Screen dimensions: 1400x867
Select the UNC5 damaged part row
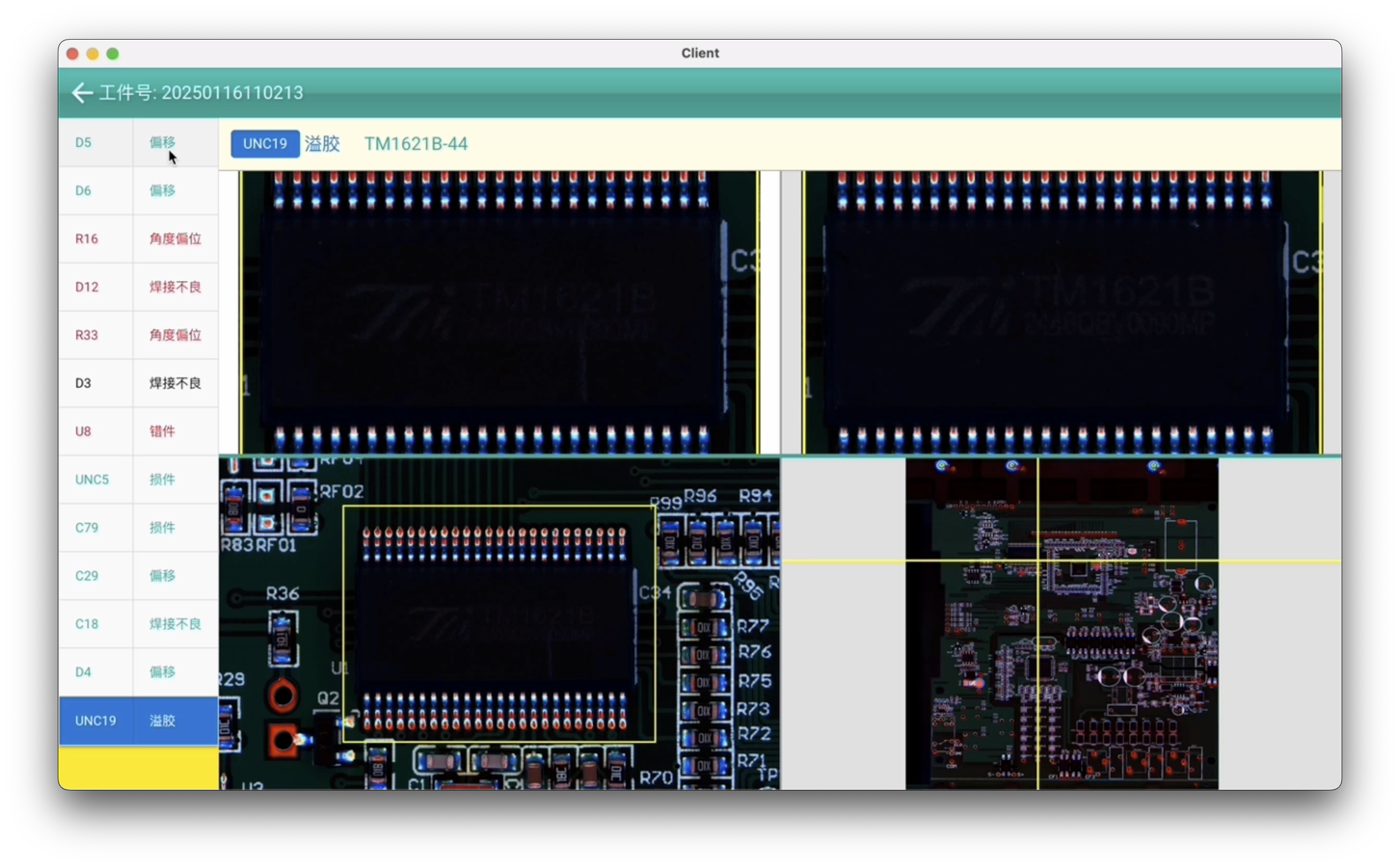[x=137, y=479]
